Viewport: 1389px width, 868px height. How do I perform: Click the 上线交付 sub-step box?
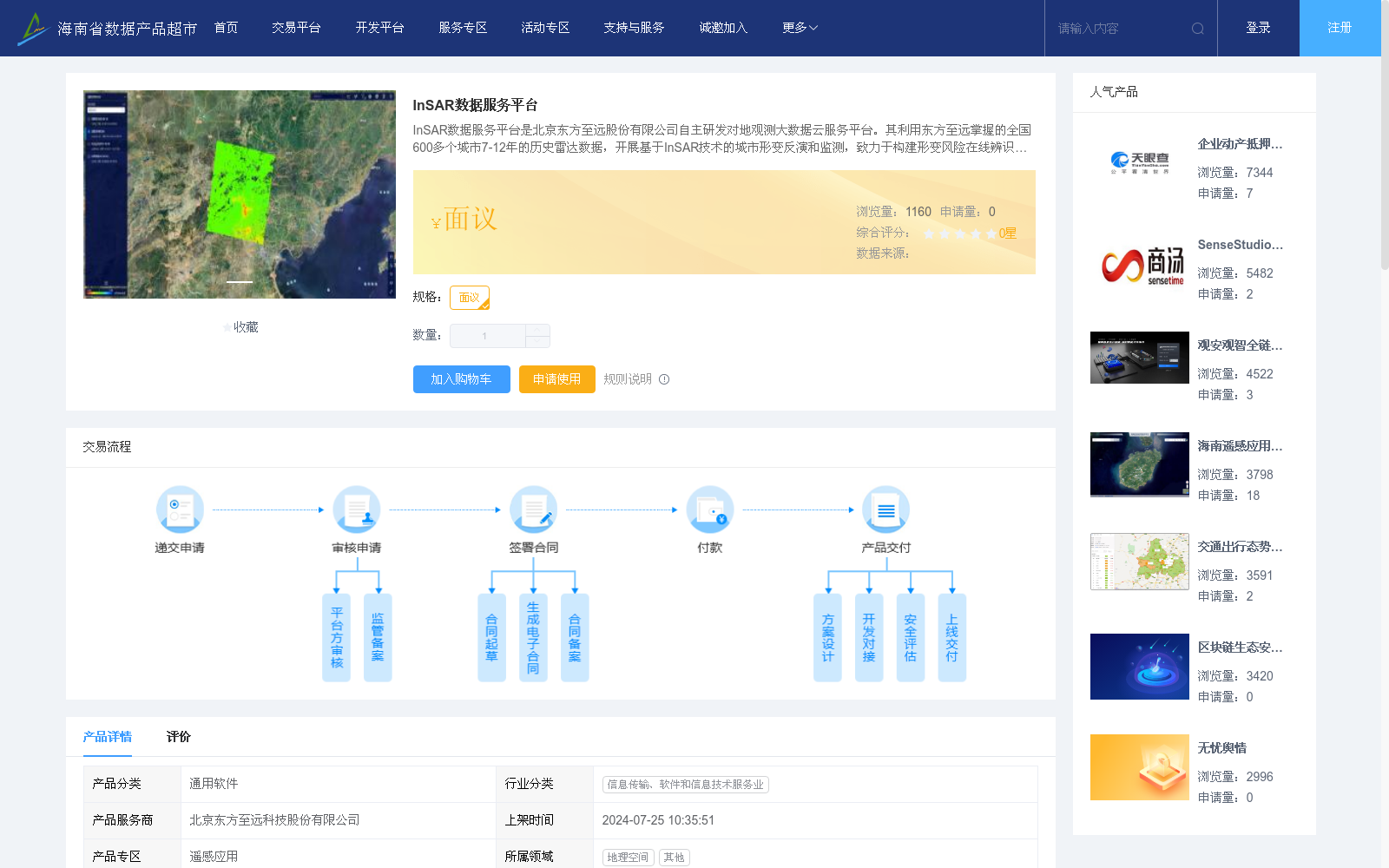(952, 638)
